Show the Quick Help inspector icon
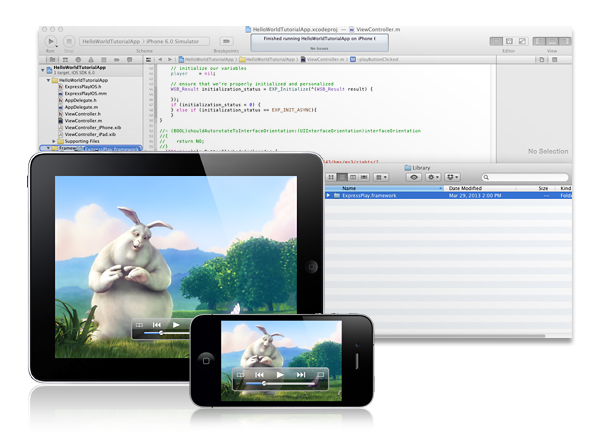Viewport: 598px width, 446px height. (x=555, y=60)
